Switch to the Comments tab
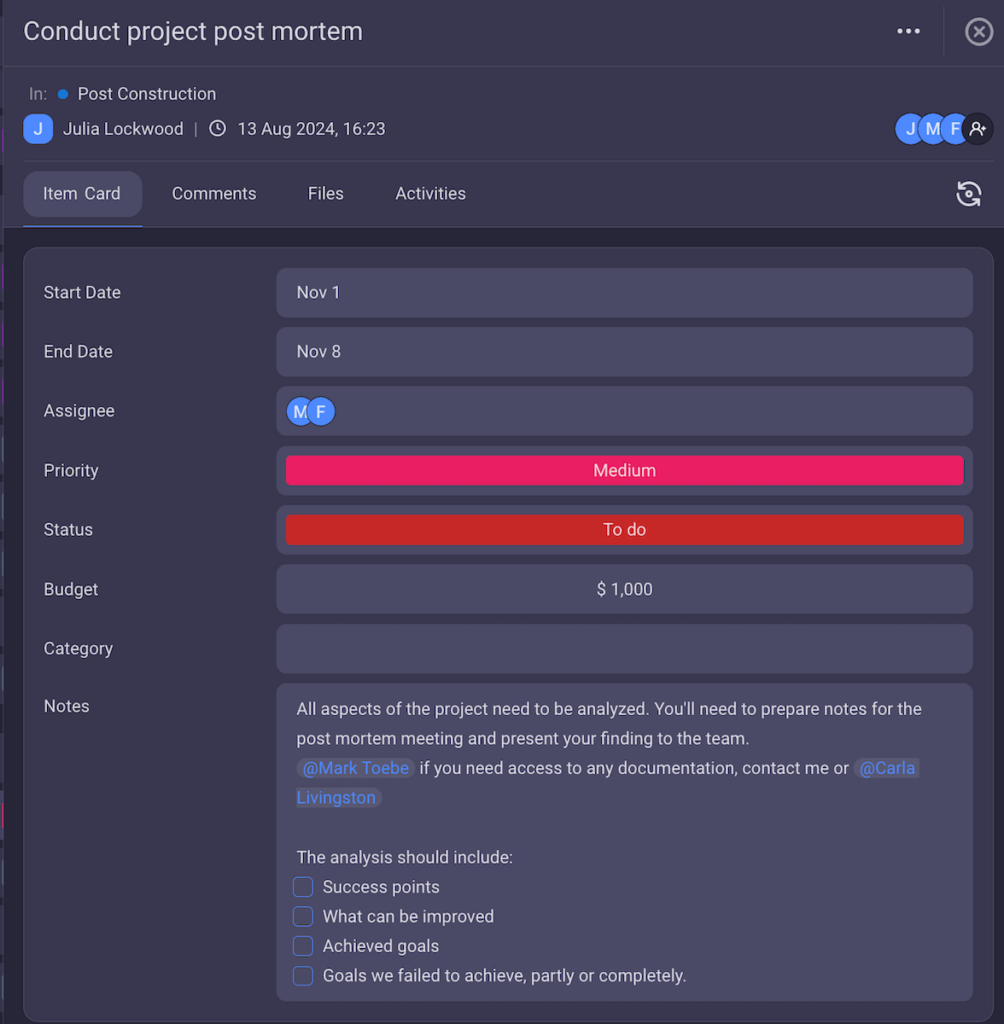 coord(214,194)
